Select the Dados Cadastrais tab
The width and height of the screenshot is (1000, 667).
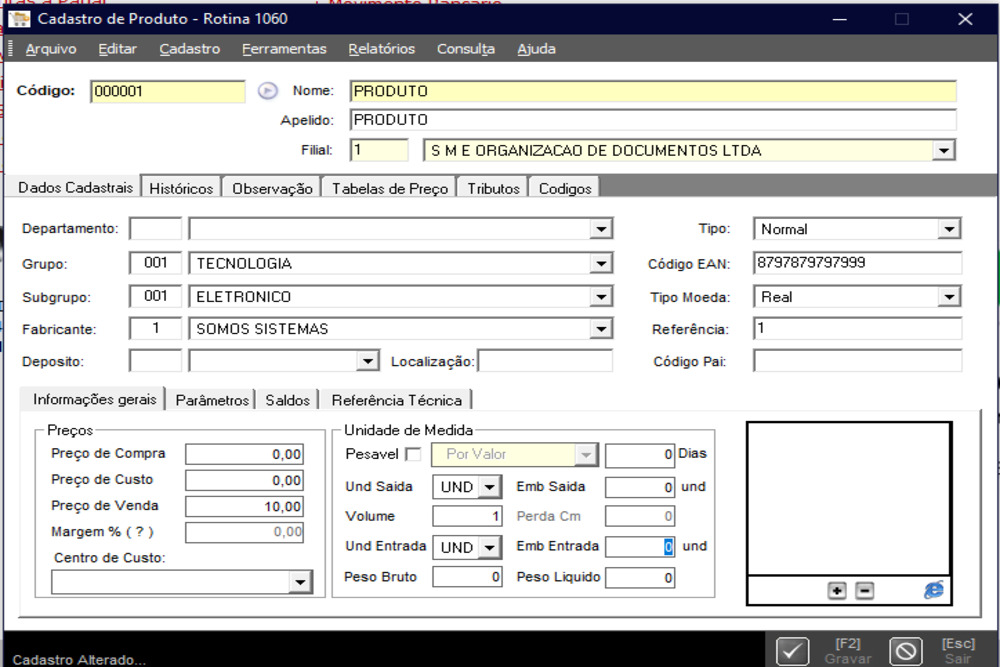point(75,187)
